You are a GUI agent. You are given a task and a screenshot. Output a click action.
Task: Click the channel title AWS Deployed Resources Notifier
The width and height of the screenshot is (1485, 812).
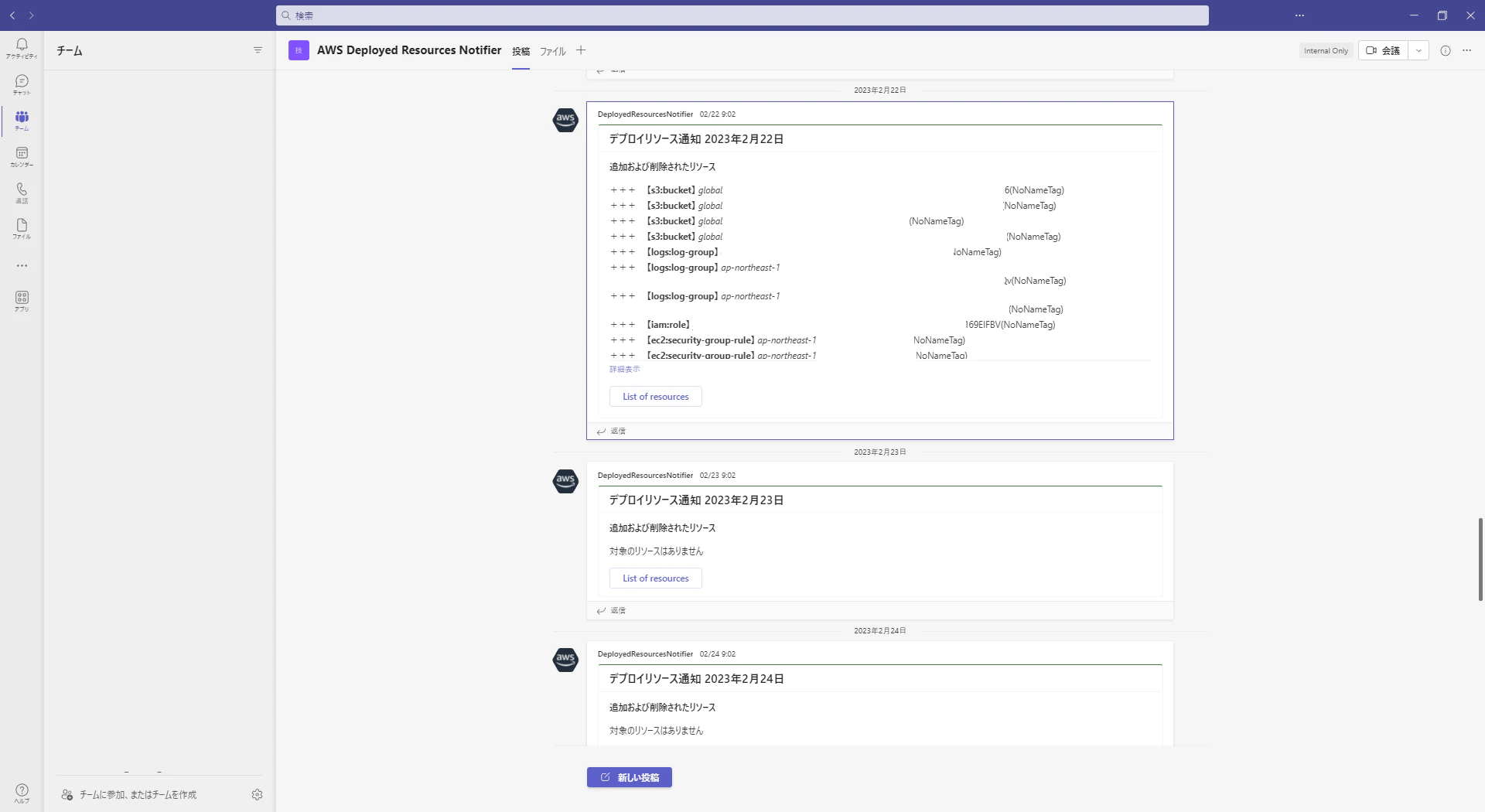(409, 50)
